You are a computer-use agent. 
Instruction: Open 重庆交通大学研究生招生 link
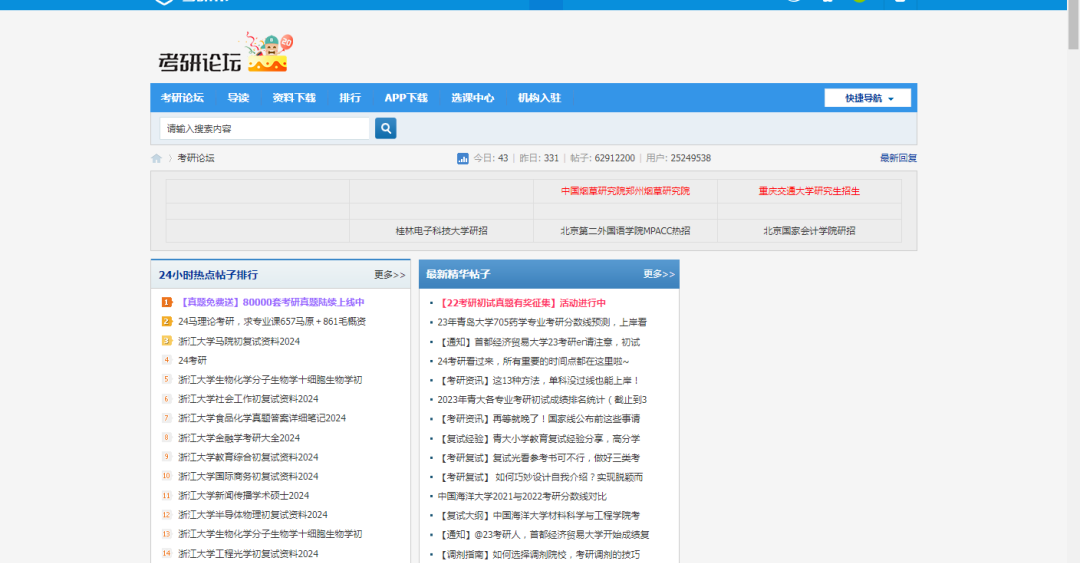point(809,191)
